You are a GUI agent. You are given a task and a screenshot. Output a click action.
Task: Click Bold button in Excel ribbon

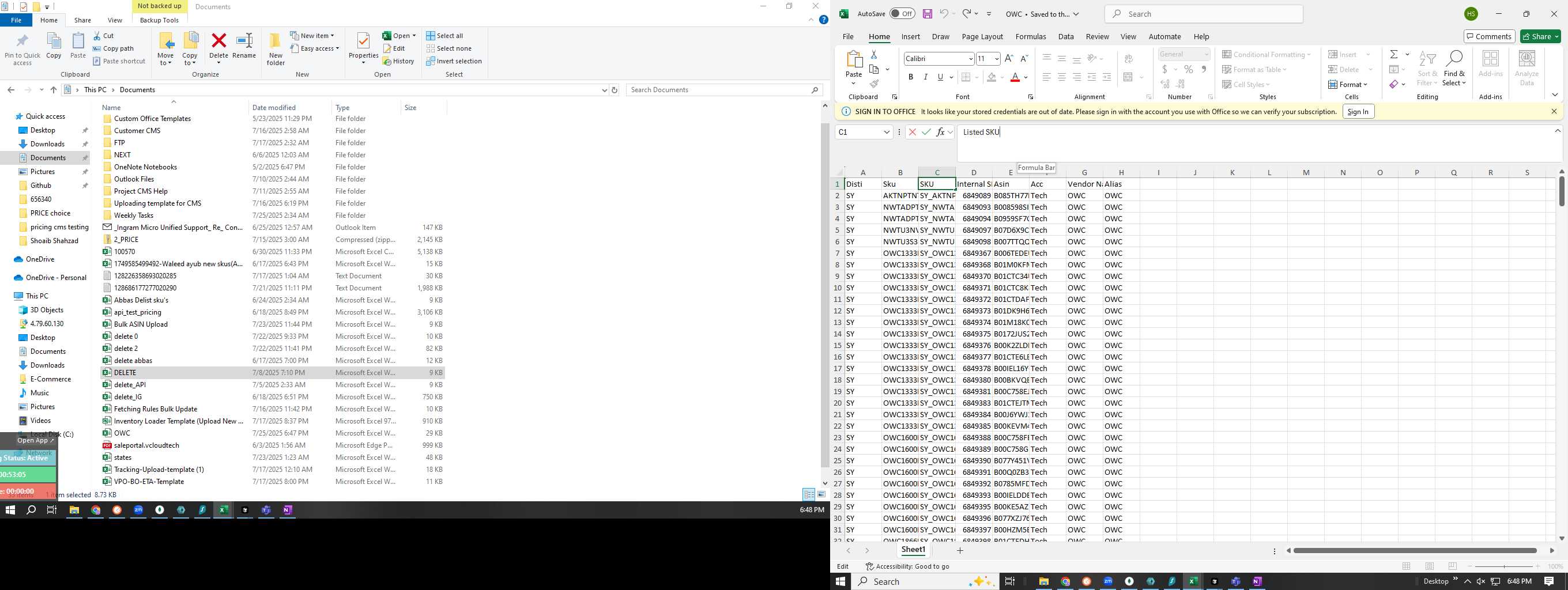click(x=911, y=77)
